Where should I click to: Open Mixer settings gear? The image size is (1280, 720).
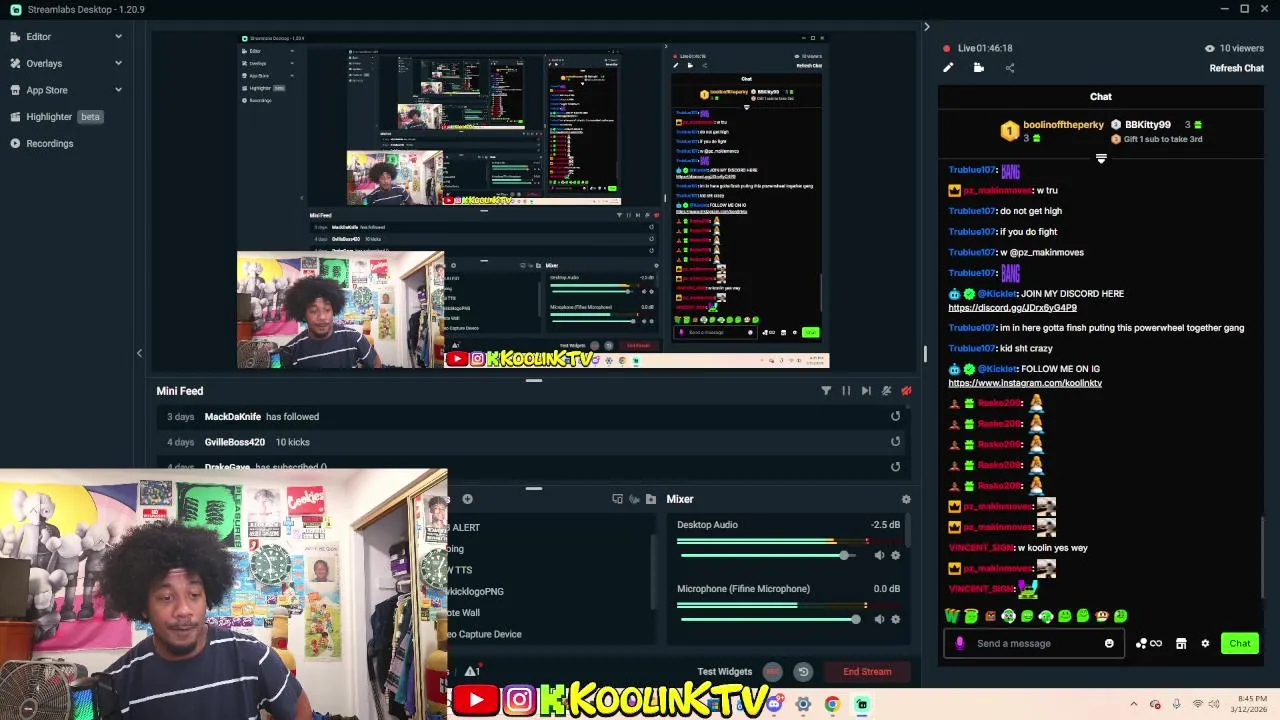[906, 499]
